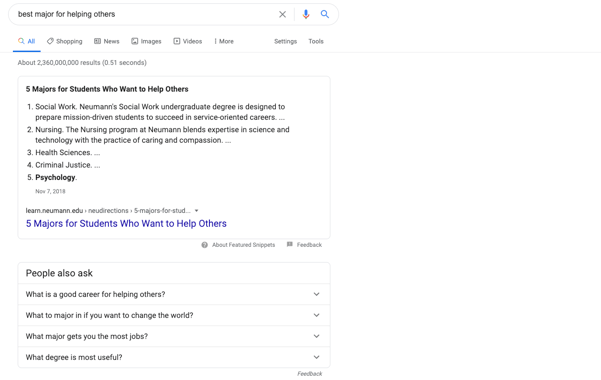The width and height of the screenshot is (601, 380).
Task: Click the Feedback flag icon under snippet
Action: point(290,244)
